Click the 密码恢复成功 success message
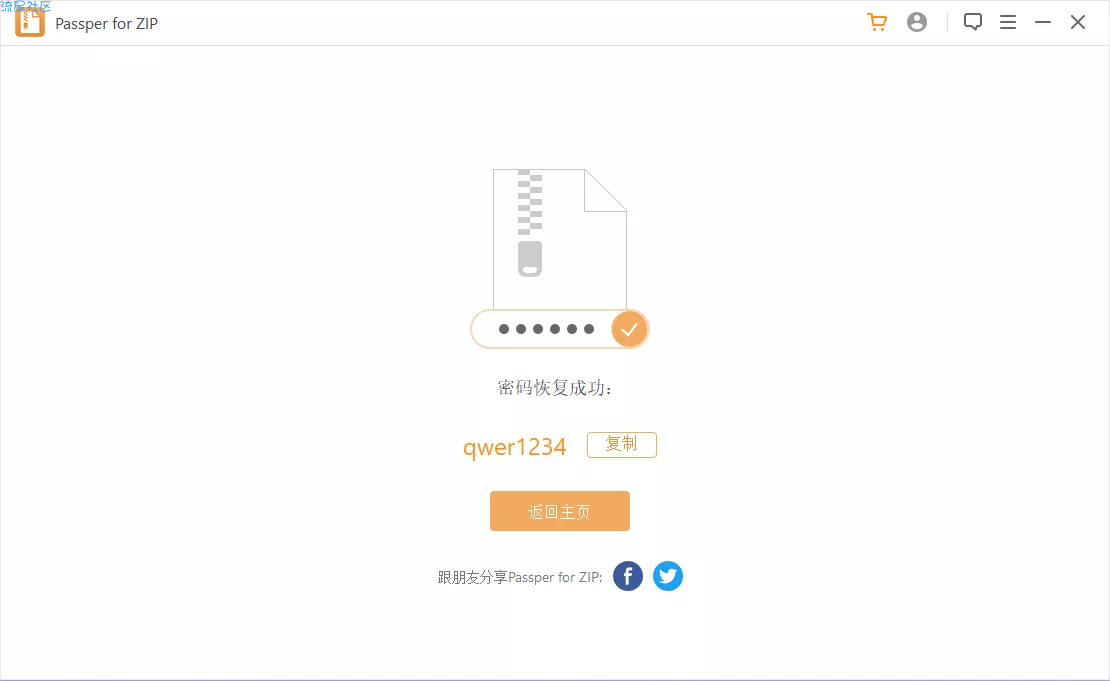Viewport: 1110px width, 681px height. 554,388
